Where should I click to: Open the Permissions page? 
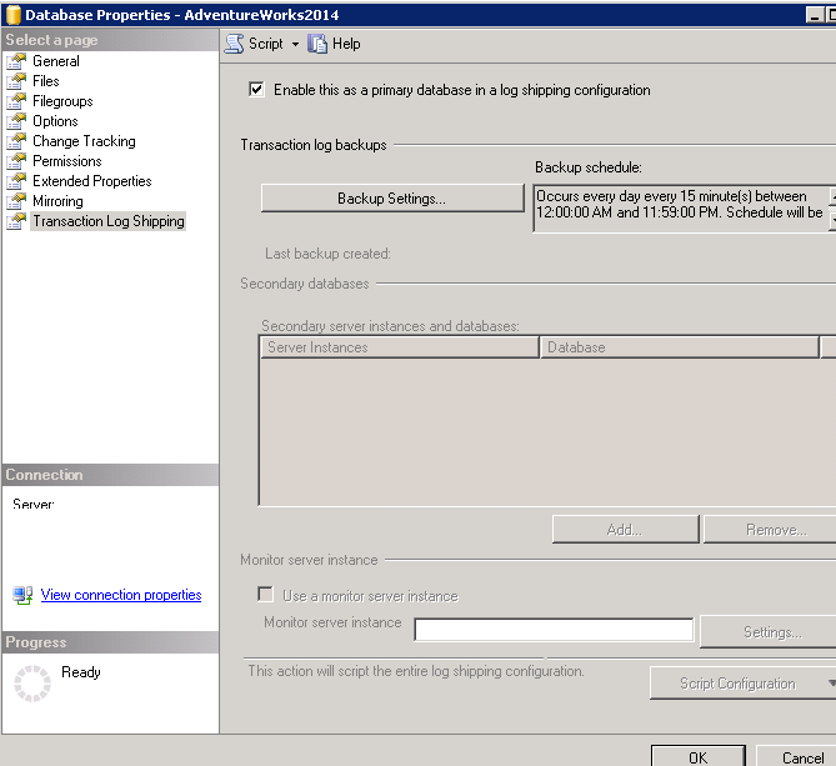click(67, 161)
